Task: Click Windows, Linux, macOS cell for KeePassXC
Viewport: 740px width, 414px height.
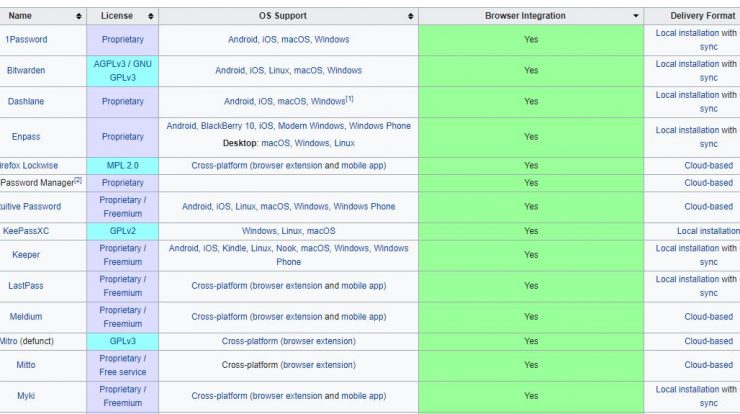Action: [289, 231]
